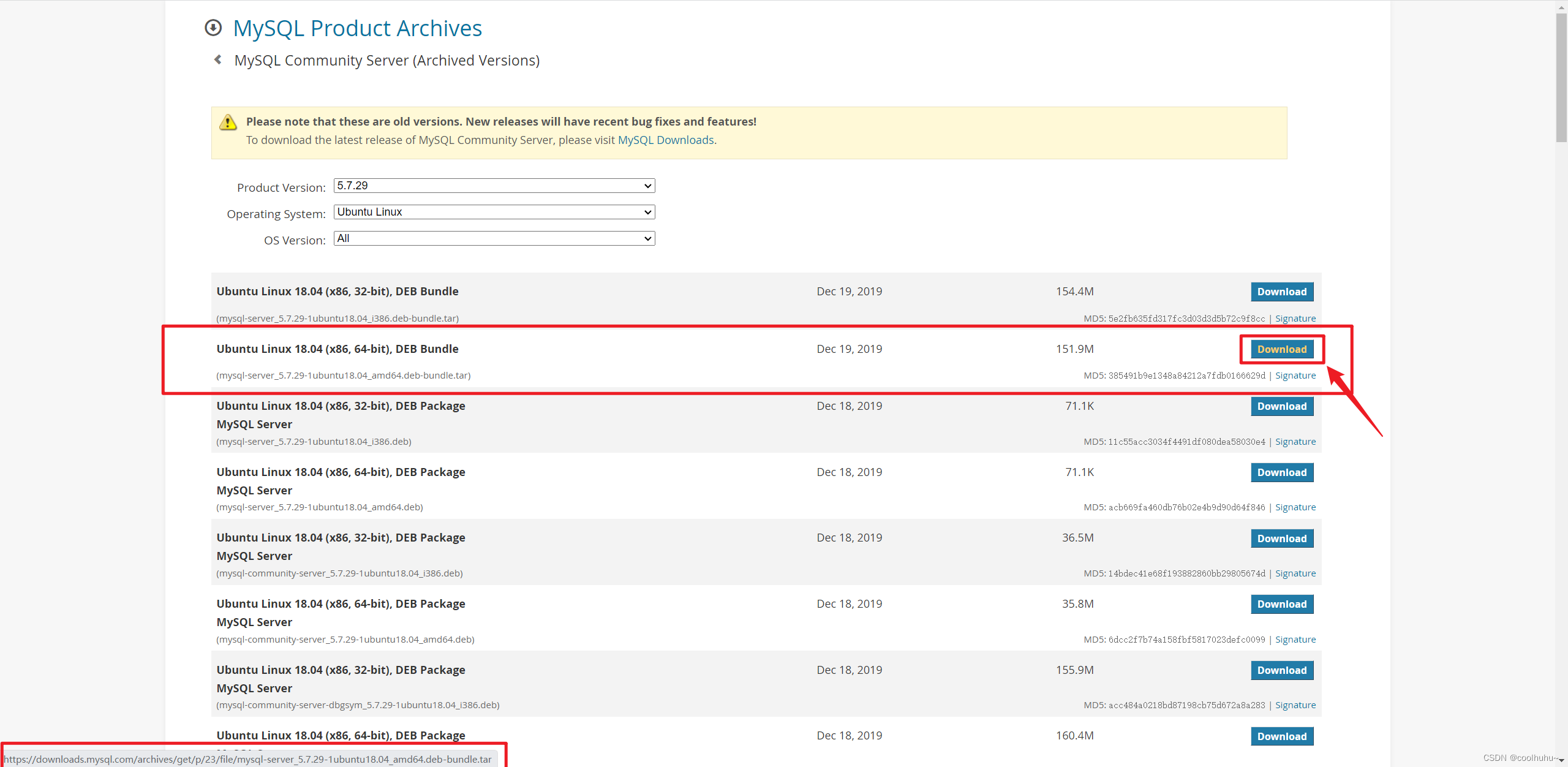Screen dimensions: 1568x767
Task: Click the yellow warning triangle icon
Action: pos(228,123)
